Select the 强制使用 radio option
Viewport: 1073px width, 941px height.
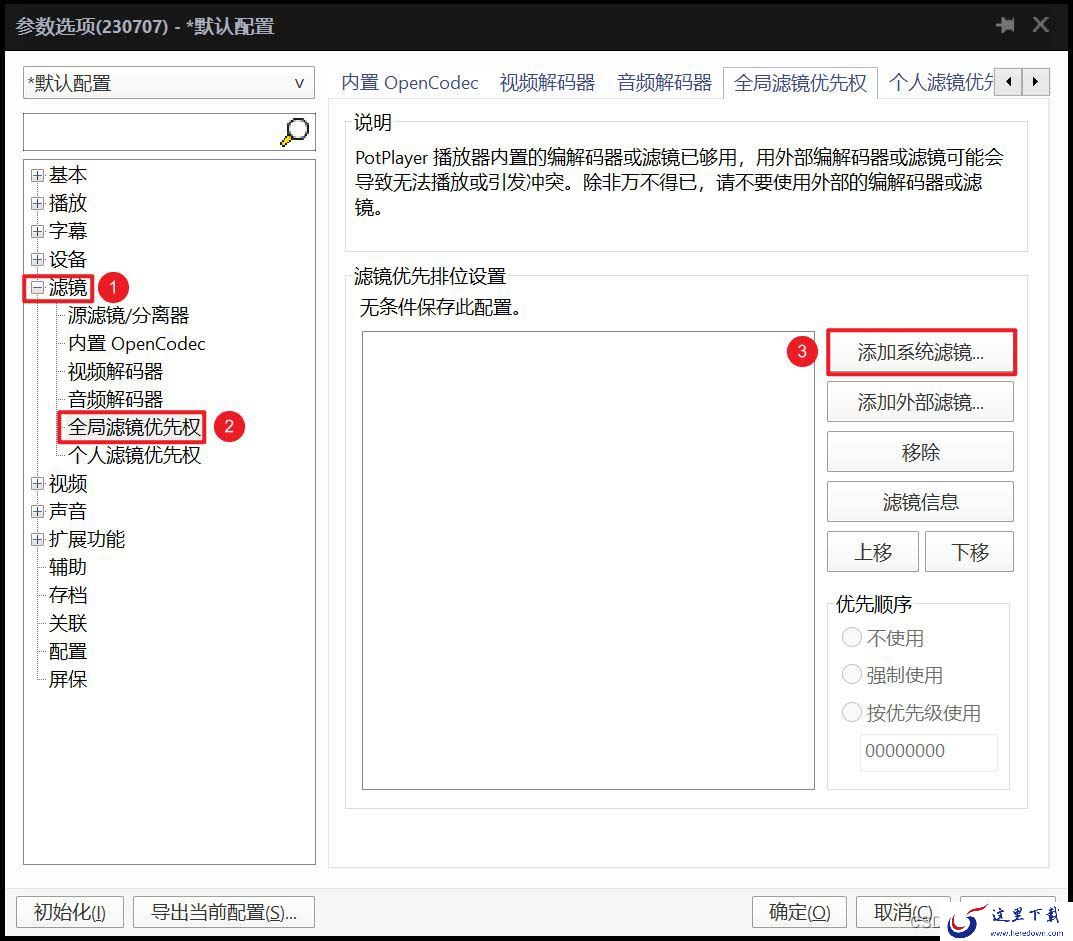[892, 675]
